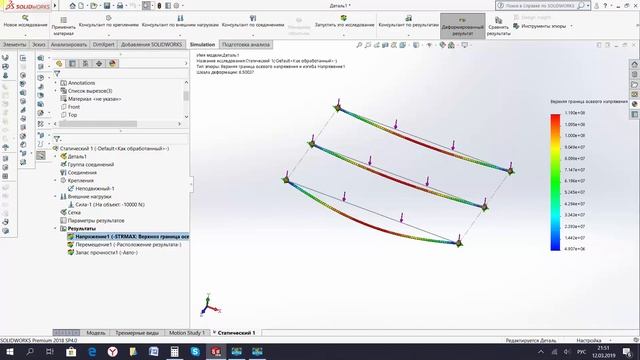Image resolution: width=640 pixels, height=360 pixels.
Task: Expand Список вырезов(3) node
Action: point(56,91)
